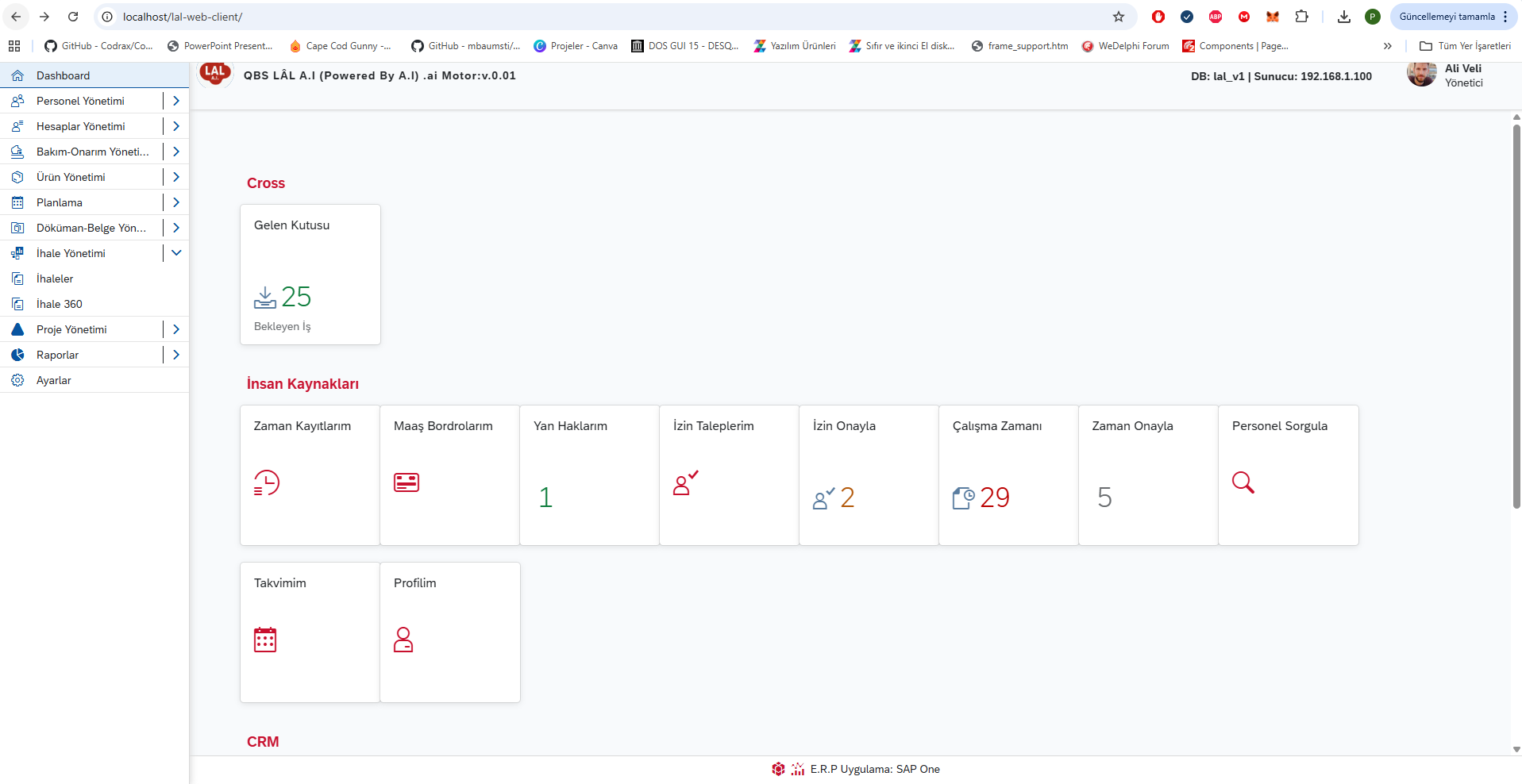Expand the Proje Yönetimi submenu arrow
The height and width of the screenshot is (784, 1522).
pyautogui.click(x=176, y=329)
